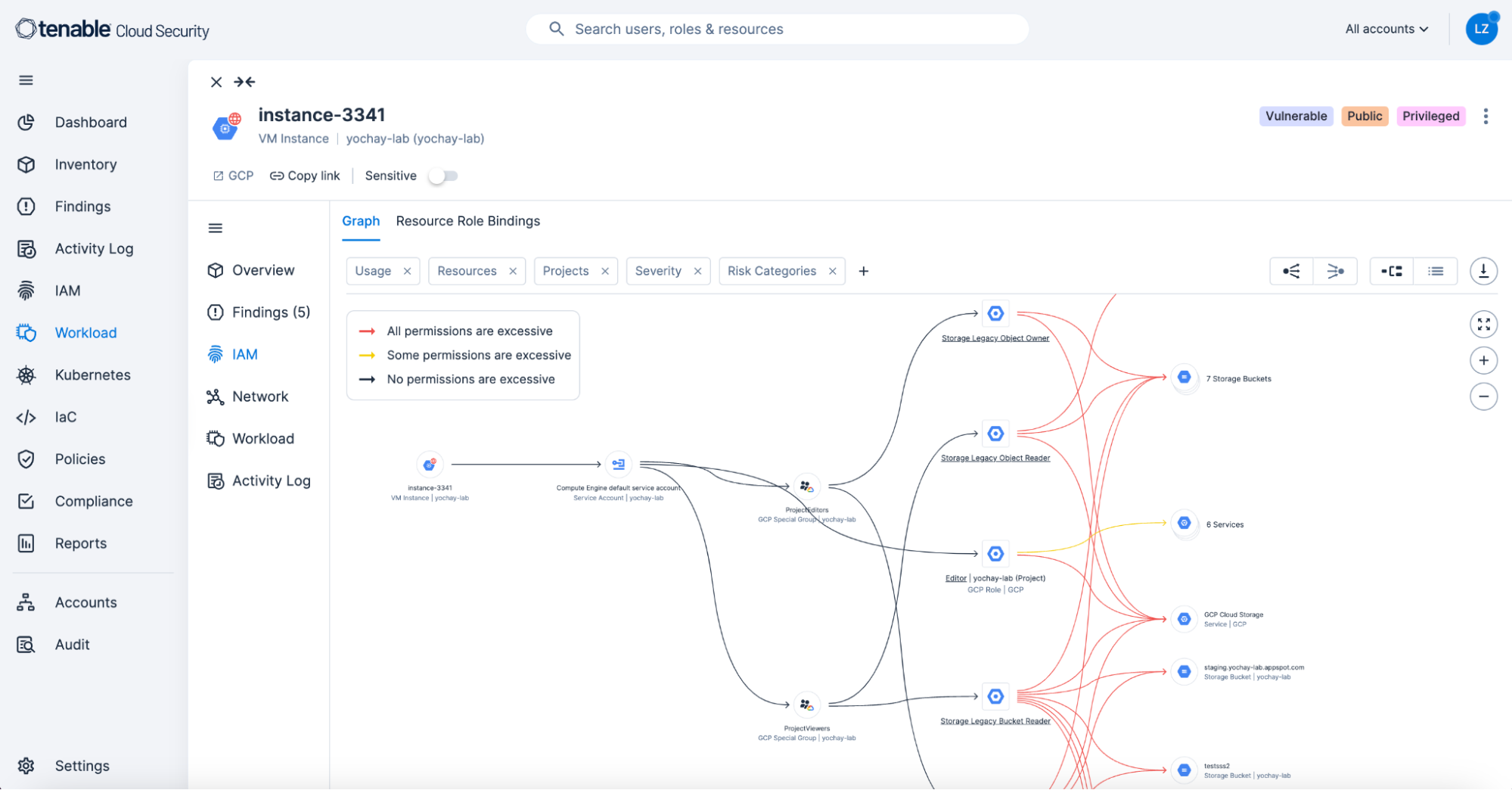The height and width of the screenshot is (790, 1512).
Task: Fit graph to screen
Action: pyautogui.click(x=1483, y=325)
